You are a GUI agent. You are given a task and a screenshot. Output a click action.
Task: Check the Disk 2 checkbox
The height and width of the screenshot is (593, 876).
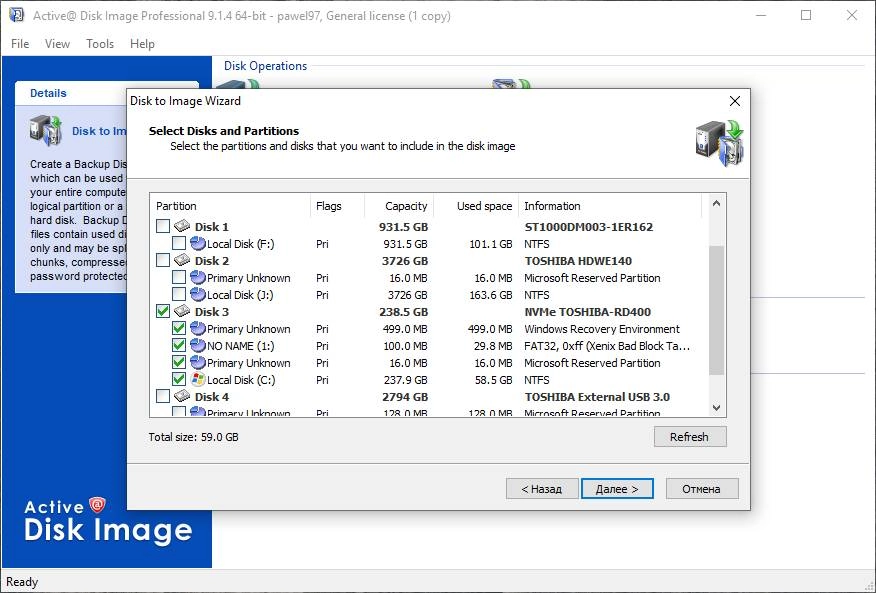[163, 260]
